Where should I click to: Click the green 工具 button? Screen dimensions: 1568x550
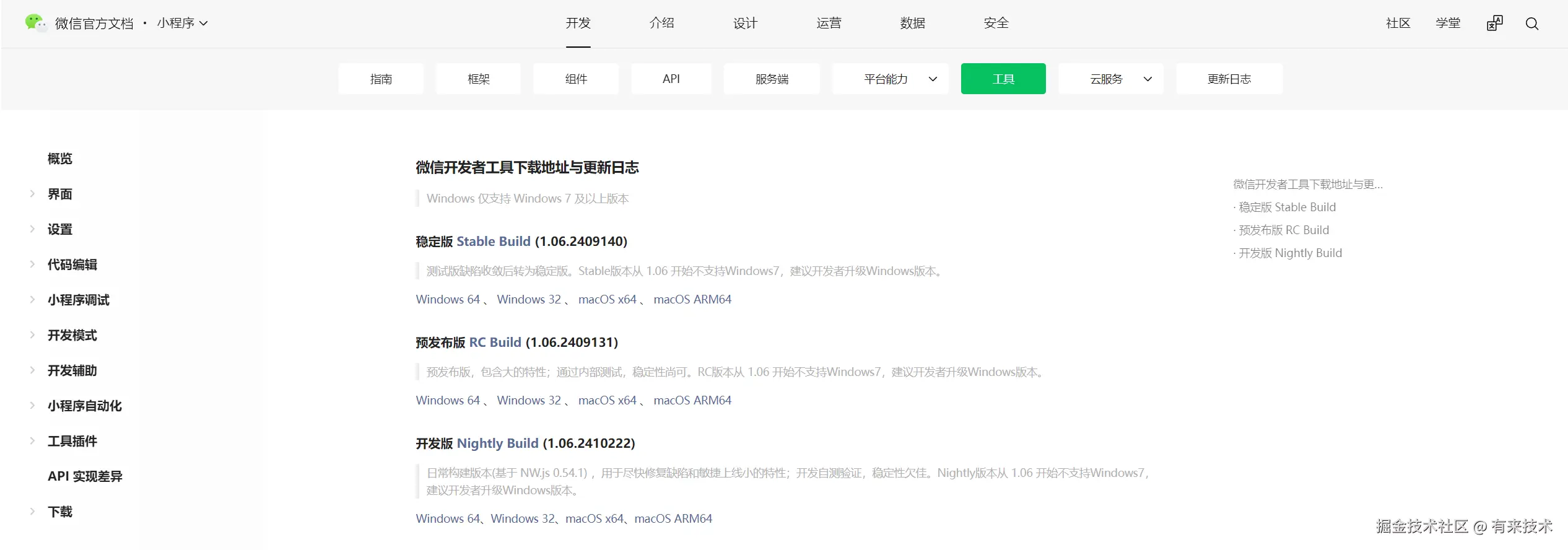pyautogui.click(x=1003, y=79)
